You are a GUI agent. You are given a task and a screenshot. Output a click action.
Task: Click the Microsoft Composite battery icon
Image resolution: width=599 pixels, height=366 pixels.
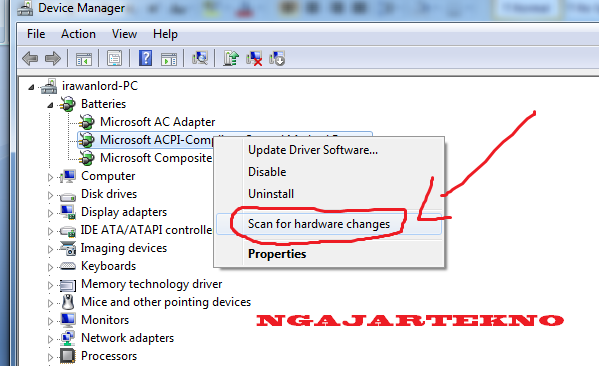[87, 158]
